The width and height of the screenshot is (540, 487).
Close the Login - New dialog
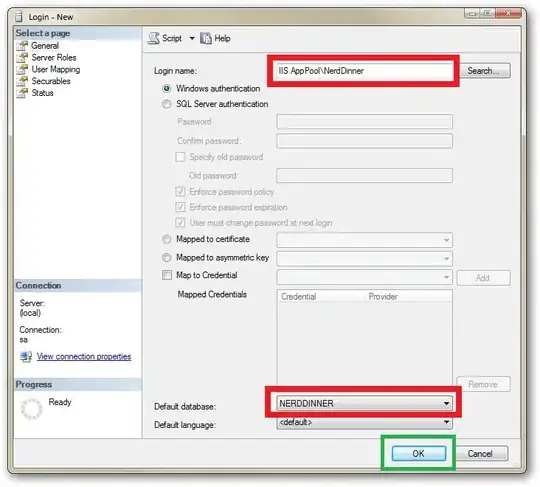[508, 13]
